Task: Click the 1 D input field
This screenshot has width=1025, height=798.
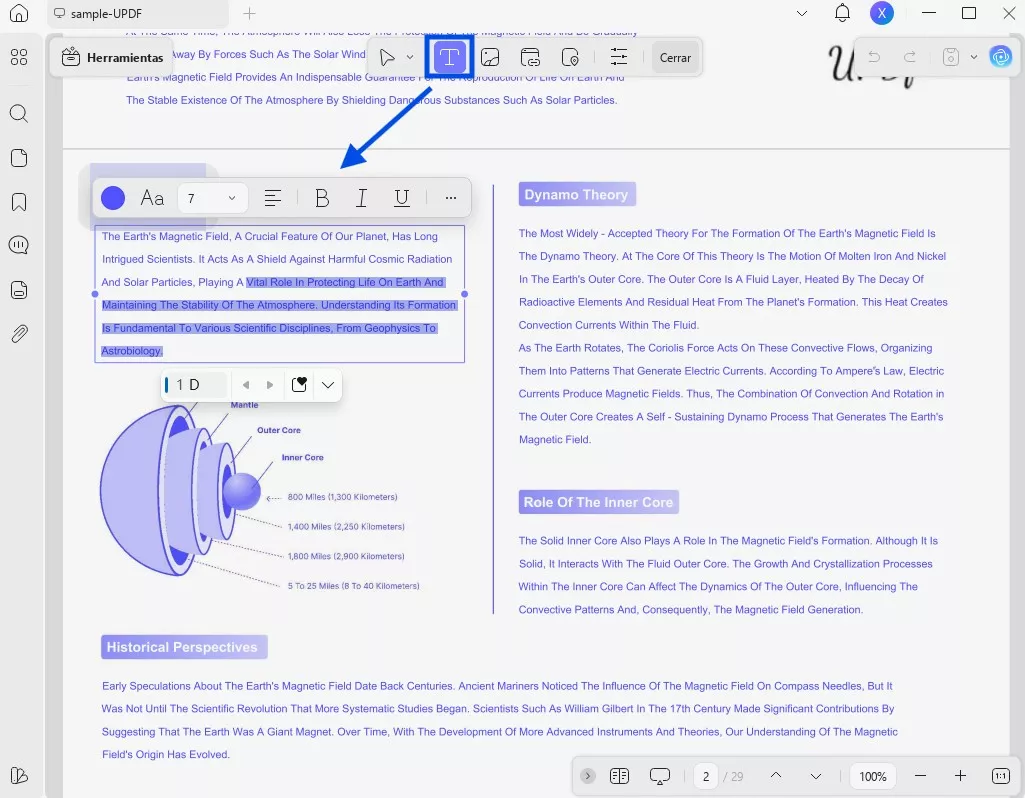Action: click(x=195, y=385)
